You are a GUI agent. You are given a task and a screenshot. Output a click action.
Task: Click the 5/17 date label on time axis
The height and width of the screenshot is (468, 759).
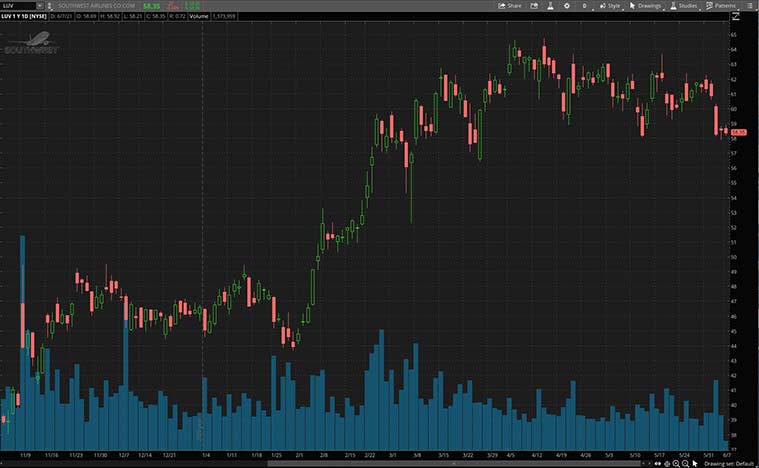[659, 455]
